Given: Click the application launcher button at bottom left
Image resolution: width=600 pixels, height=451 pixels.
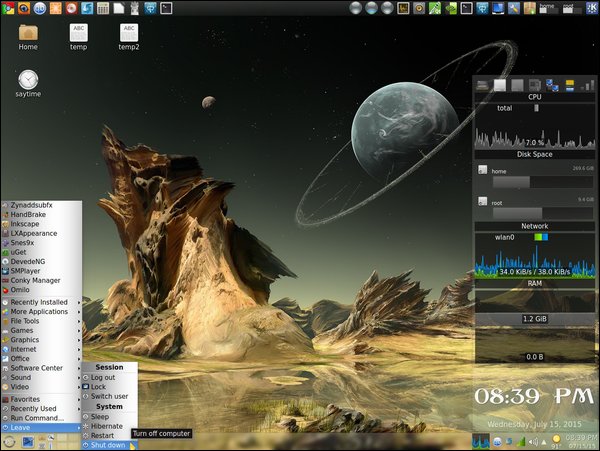Looking at the screenshot, I should coord(9,442).
